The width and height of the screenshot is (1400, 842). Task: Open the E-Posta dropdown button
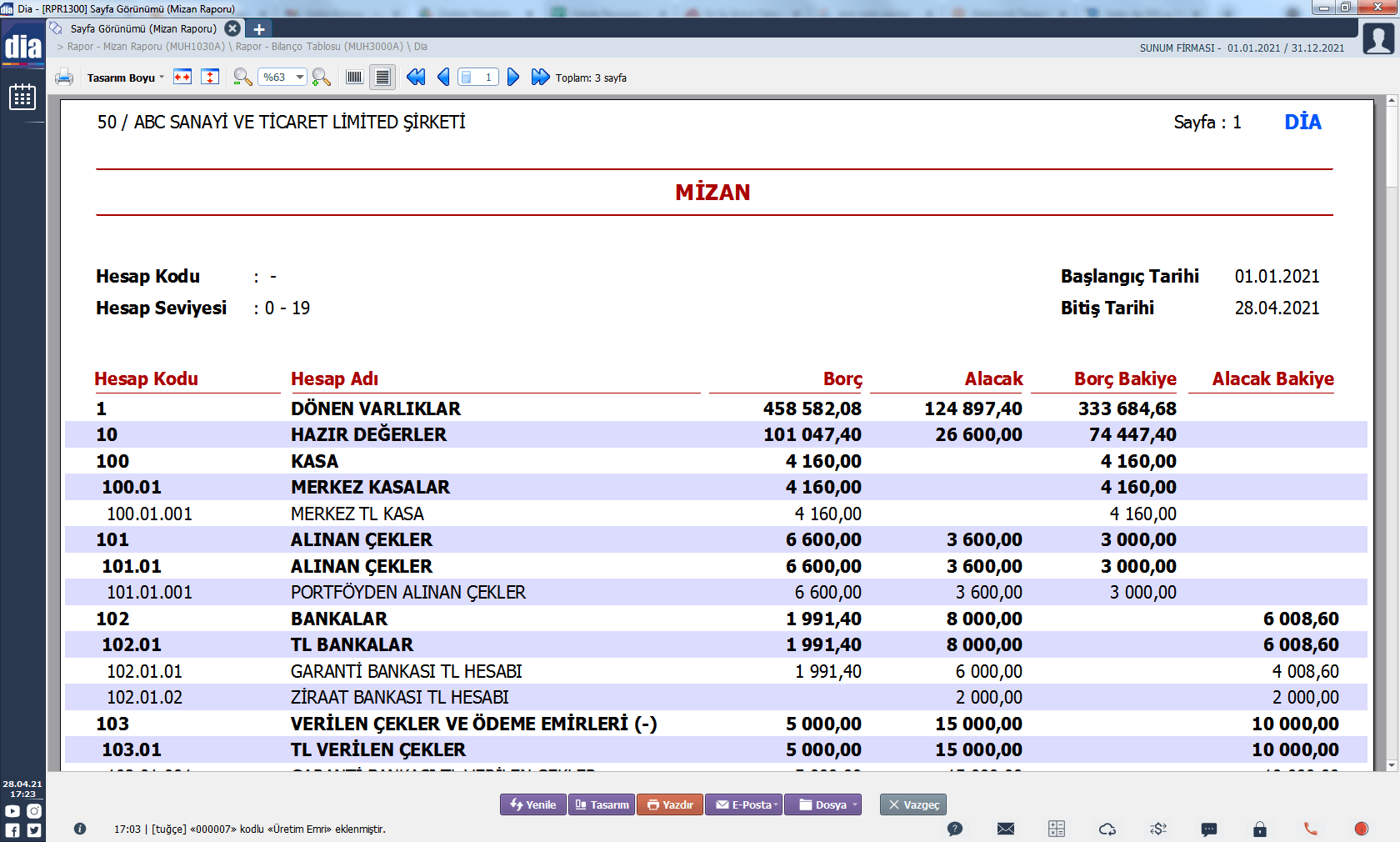click(x=744, y=804)
